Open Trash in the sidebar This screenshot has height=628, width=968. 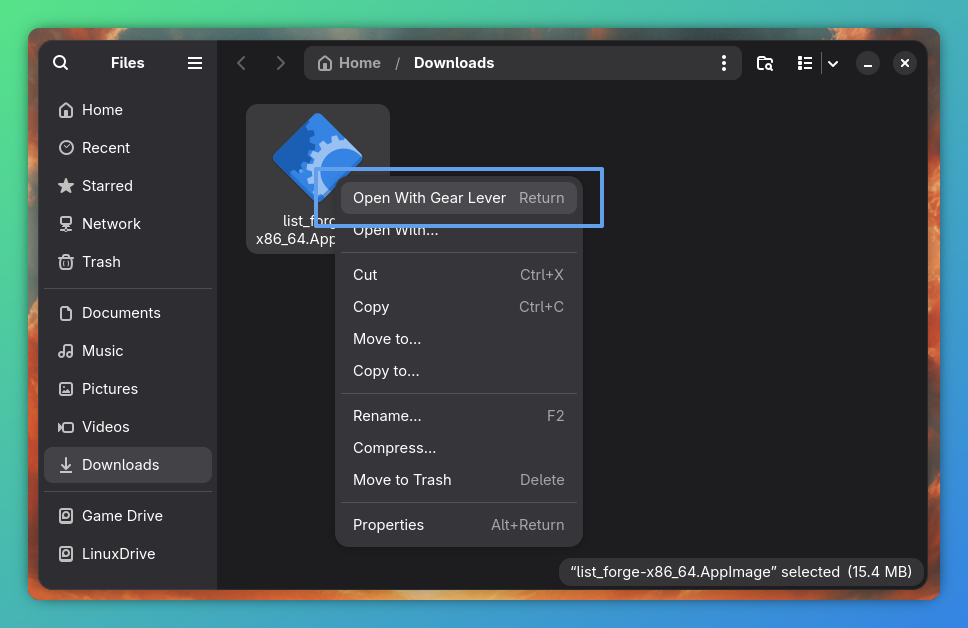tap(128, 262)
